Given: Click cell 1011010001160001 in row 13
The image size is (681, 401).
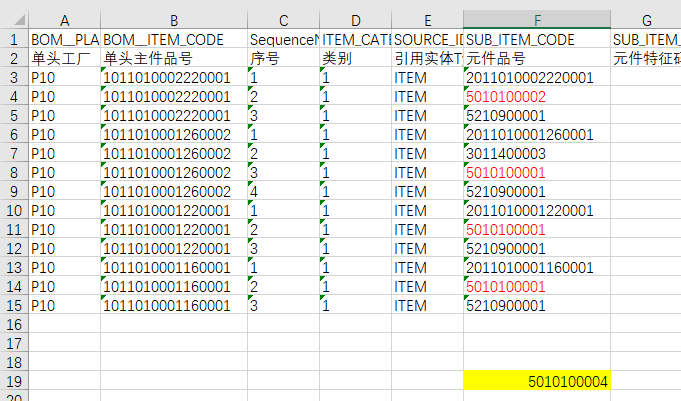Looking at the screenshot, I should (x=174, y=268).
